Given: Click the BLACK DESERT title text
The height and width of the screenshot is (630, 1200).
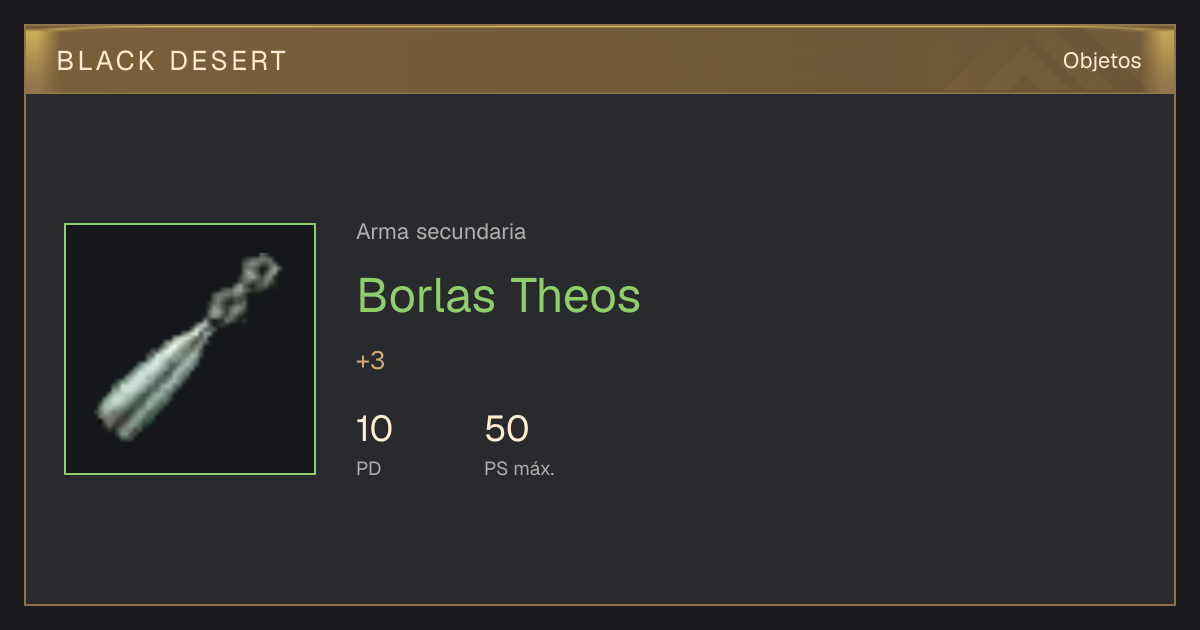Looking at the screenshot, I should pyautogui.click(x=172, y=61).
